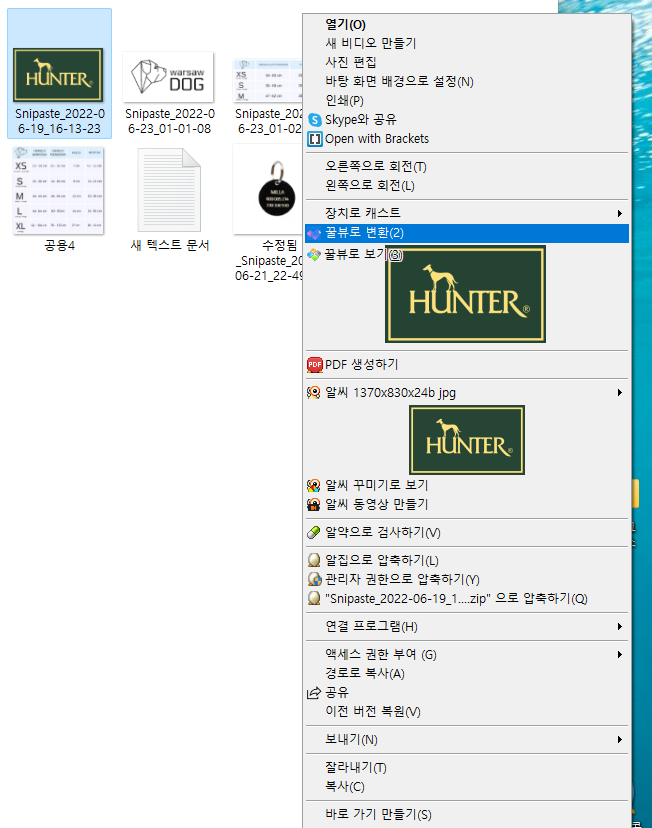
Task: Click the 알씨 꾸미기로 보기 icon
Action: coord(314,485)
